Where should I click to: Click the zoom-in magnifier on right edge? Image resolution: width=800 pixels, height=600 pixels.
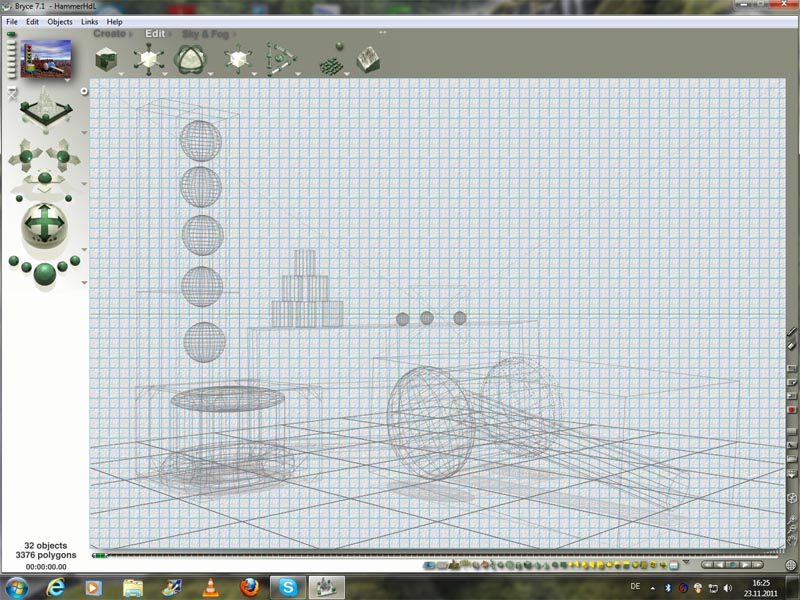792,519
